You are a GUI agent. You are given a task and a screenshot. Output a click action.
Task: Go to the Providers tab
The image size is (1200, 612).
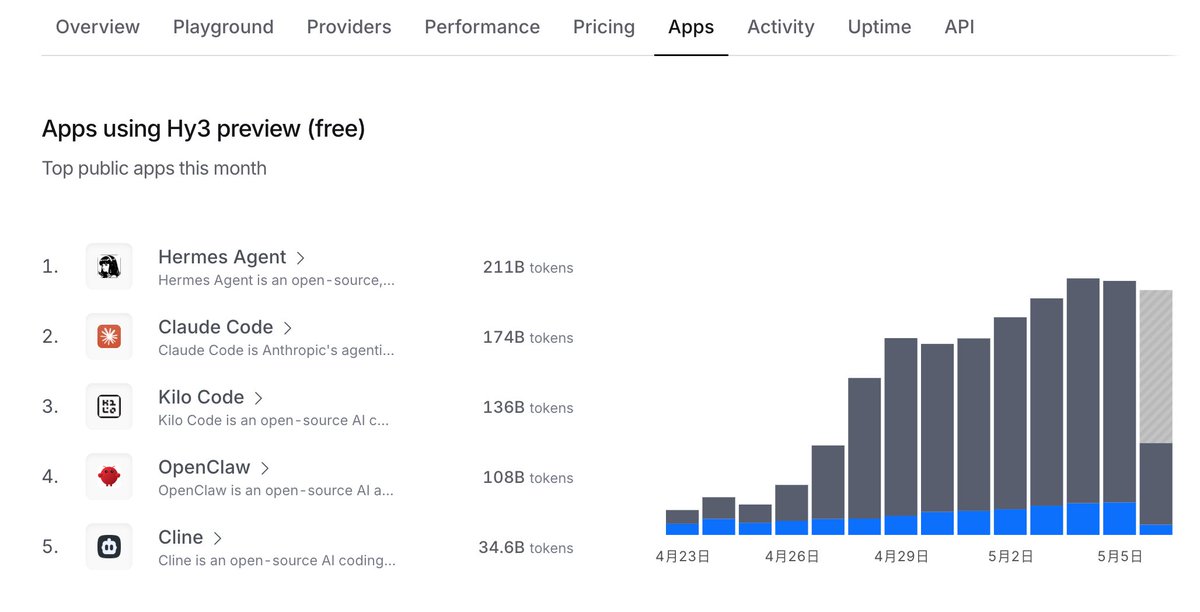click(349, 27)
